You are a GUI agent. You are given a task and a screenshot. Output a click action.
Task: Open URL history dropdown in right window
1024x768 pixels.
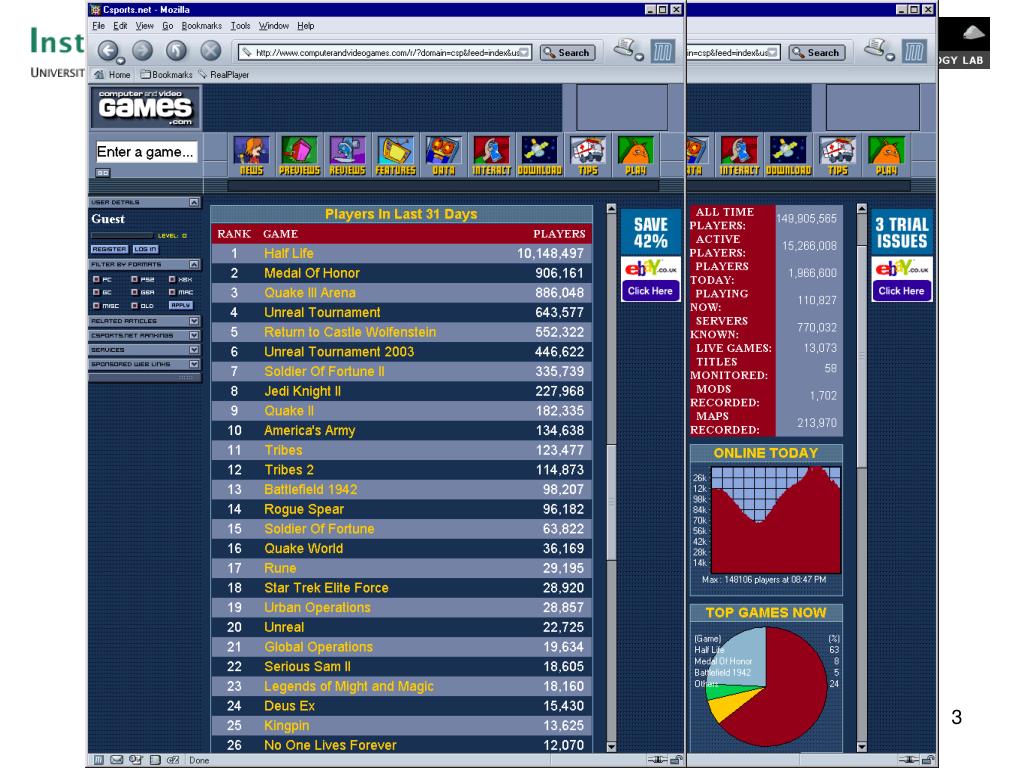point(773,53)
